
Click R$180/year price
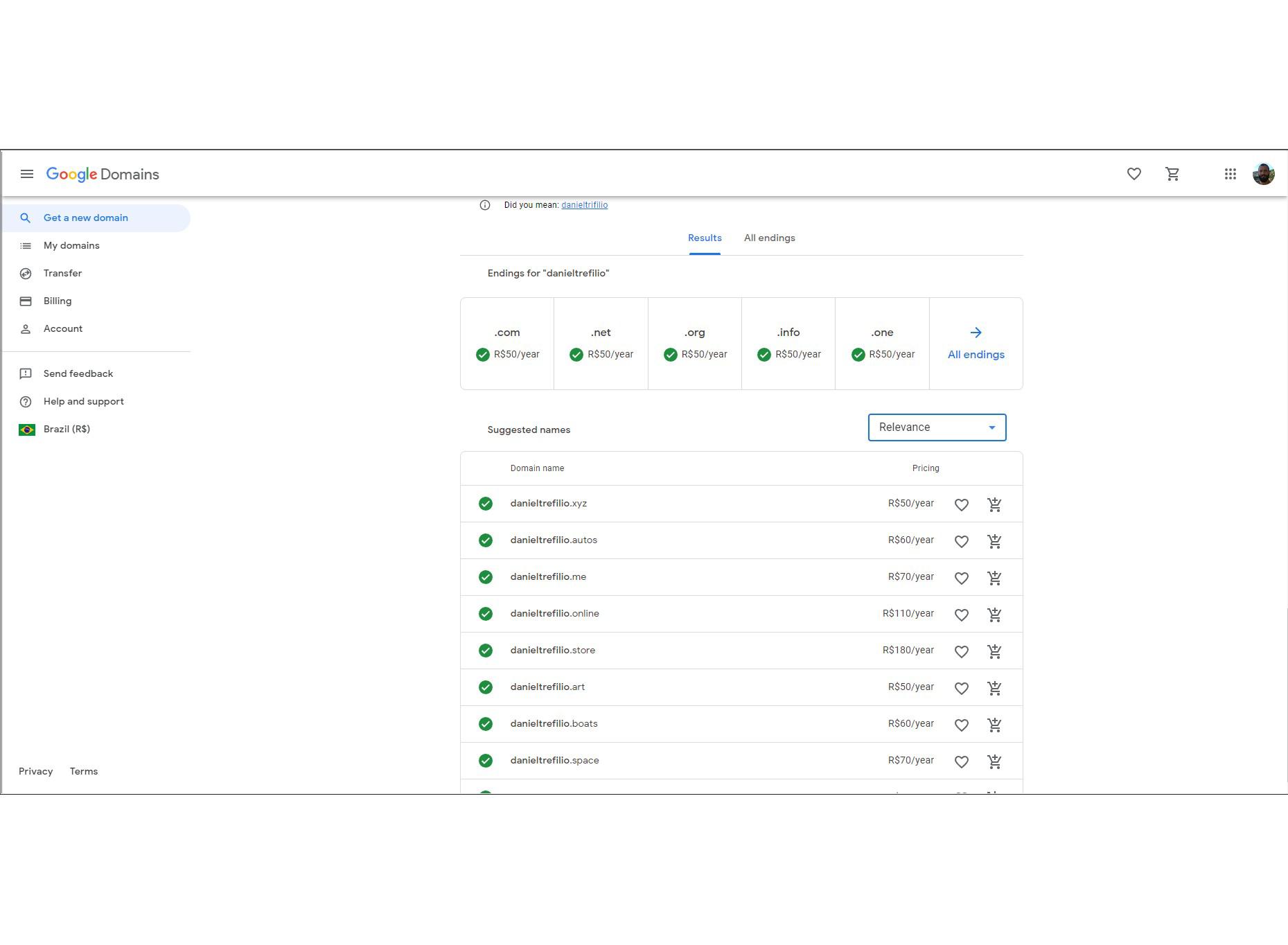pos(908,651)
